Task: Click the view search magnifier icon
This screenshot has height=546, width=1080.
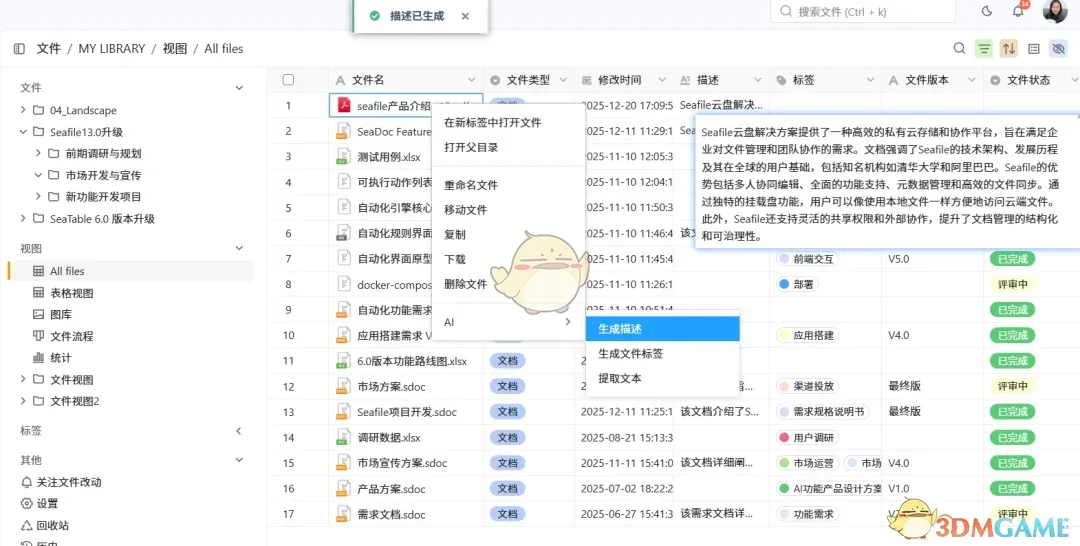Action: 959,49
